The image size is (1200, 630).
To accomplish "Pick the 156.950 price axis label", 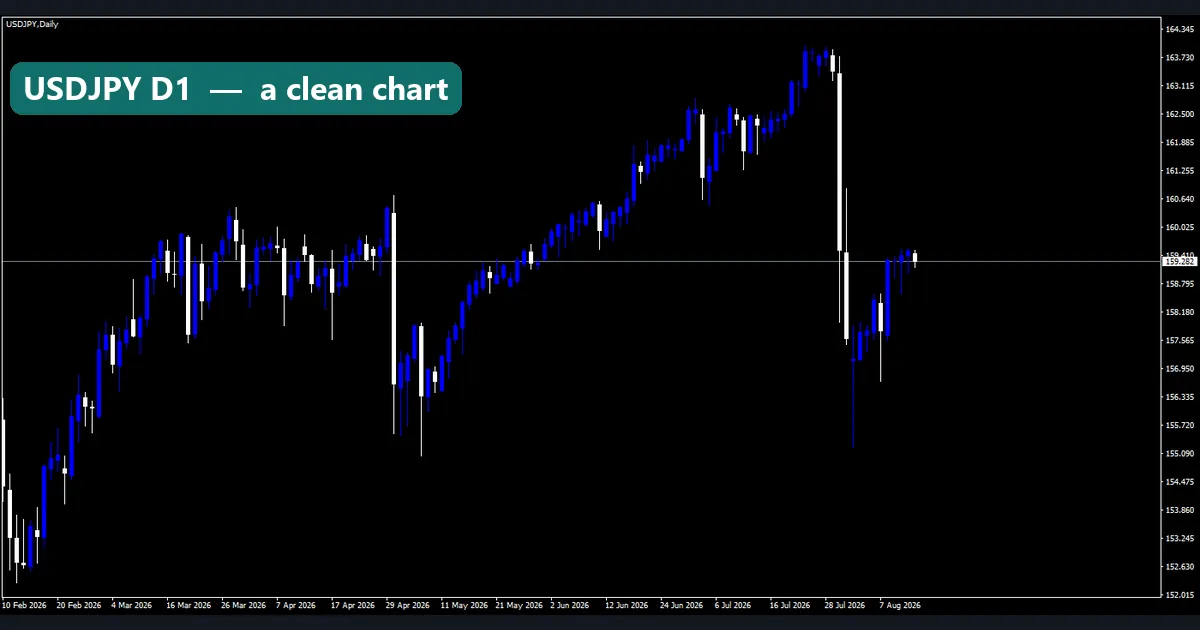I will pos(1180,368).
